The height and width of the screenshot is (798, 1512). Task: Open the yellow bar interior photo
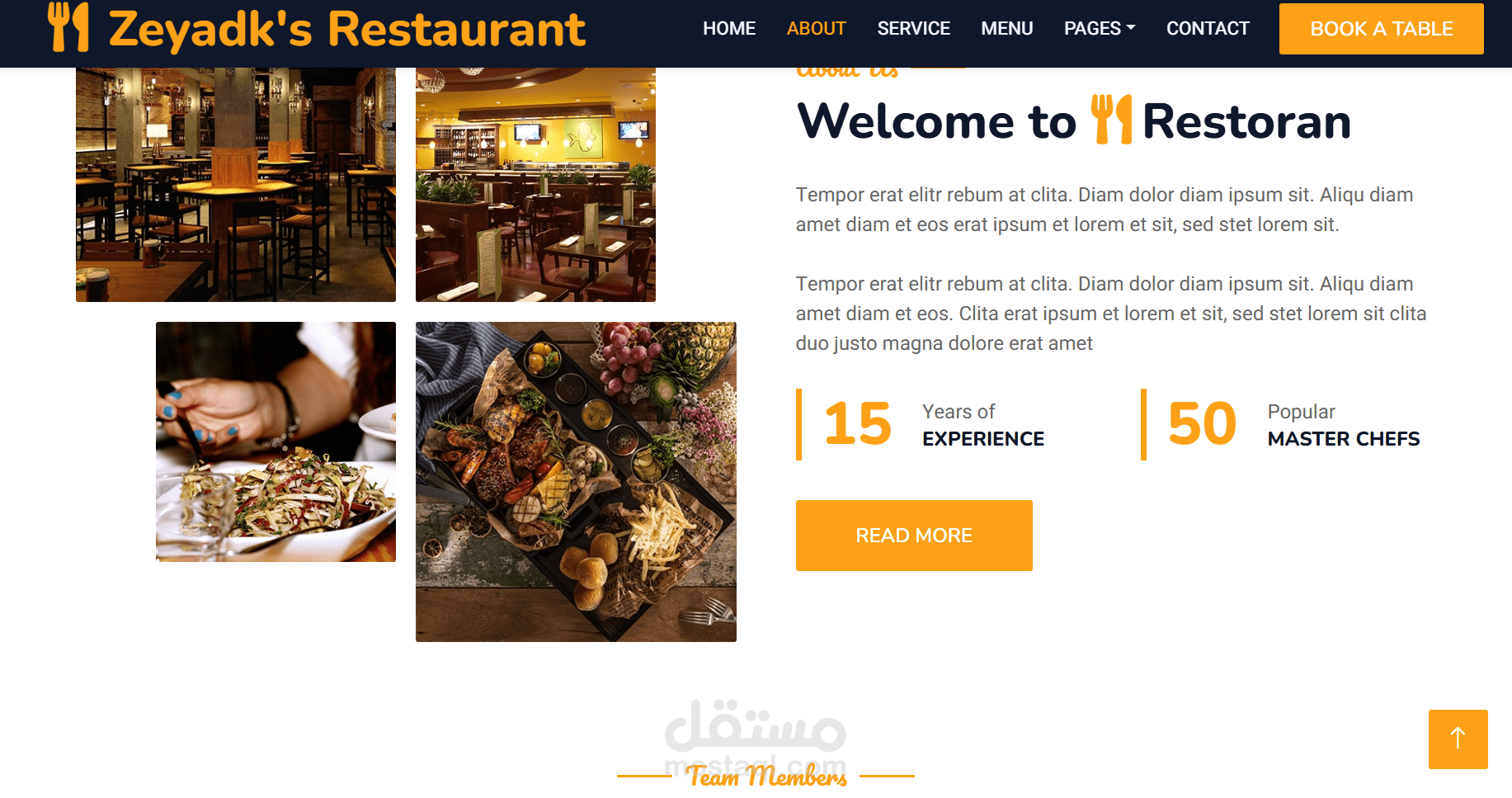pos(535,185)
